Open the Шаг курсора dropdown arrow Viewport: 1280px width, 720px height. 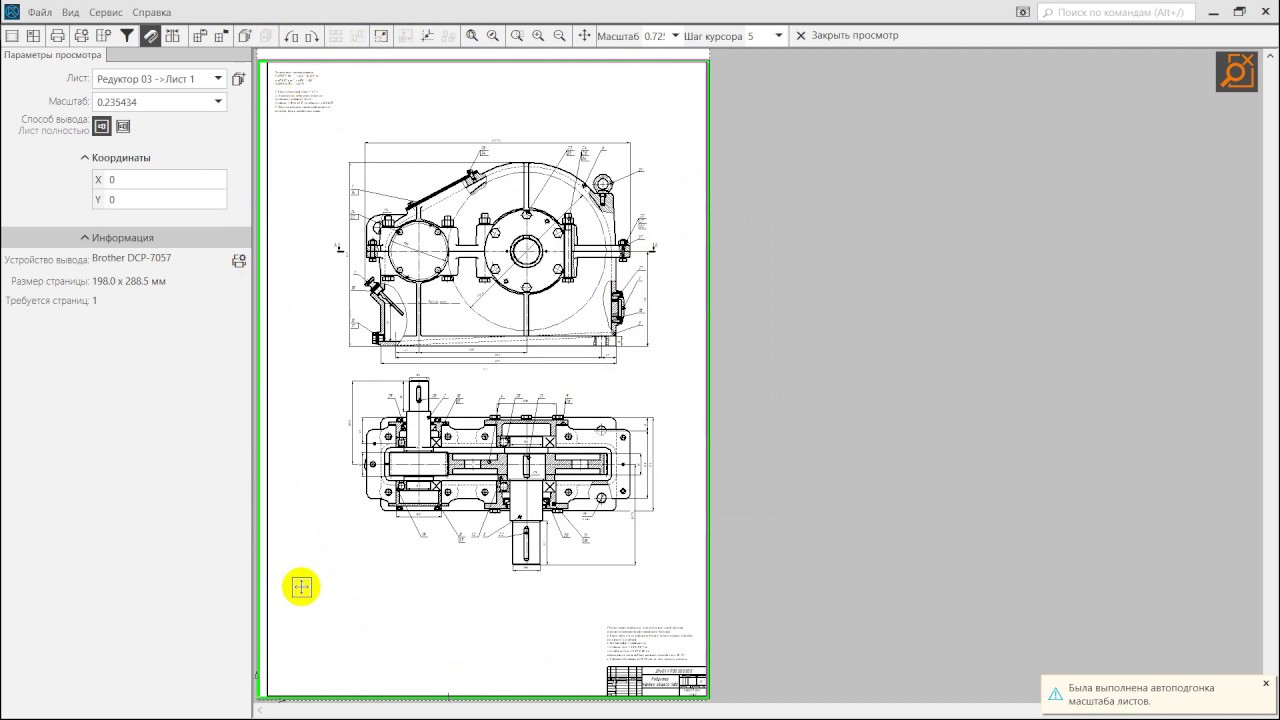click(779, 36)
